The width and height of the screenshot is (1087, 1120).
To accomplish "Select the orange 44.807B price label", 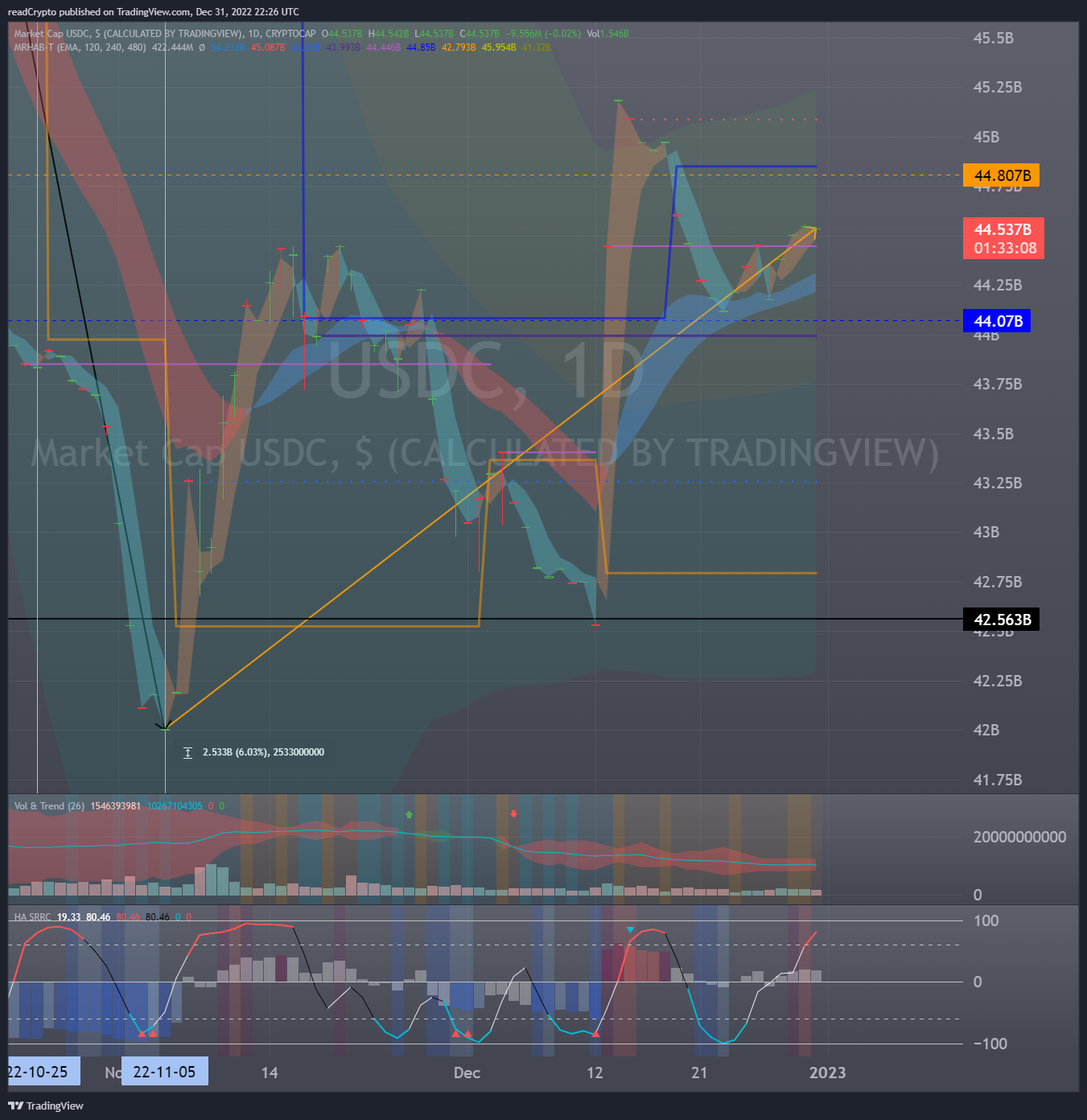I will click(x=1001, y=175).
